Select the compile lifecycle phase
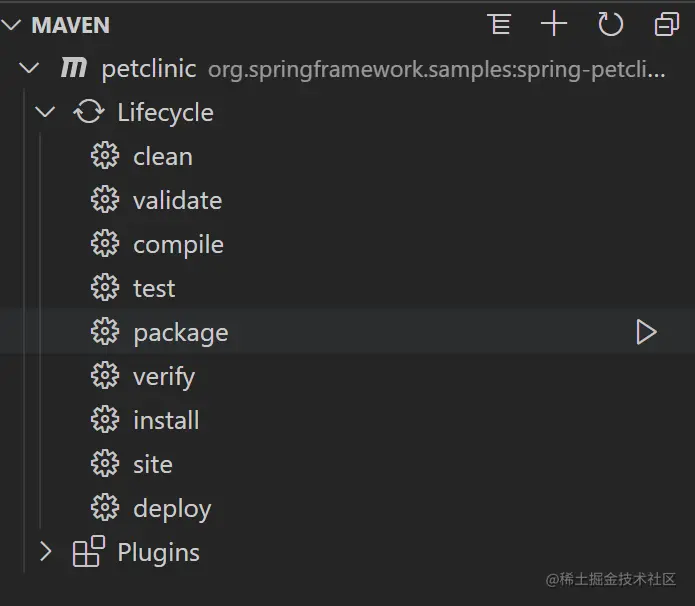The width and height of the screenshot is (695, 606). [x=179, y=246]
